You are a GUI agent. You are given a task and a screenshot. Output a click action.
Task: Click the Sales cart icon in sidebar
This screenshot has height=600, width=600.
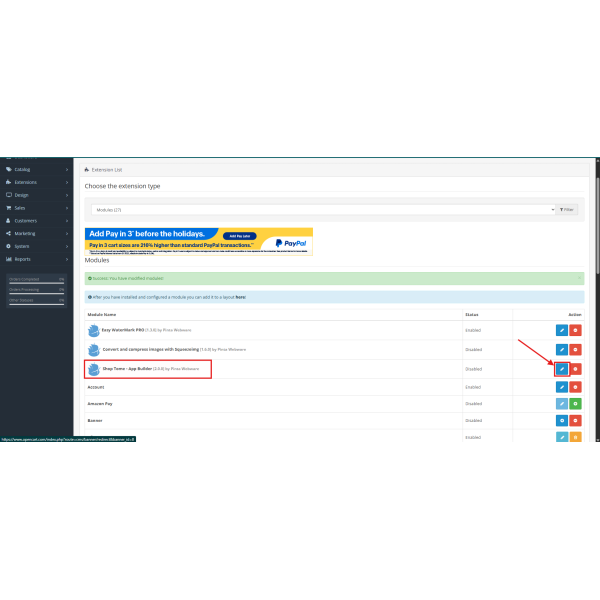click(x=8, y=208)
